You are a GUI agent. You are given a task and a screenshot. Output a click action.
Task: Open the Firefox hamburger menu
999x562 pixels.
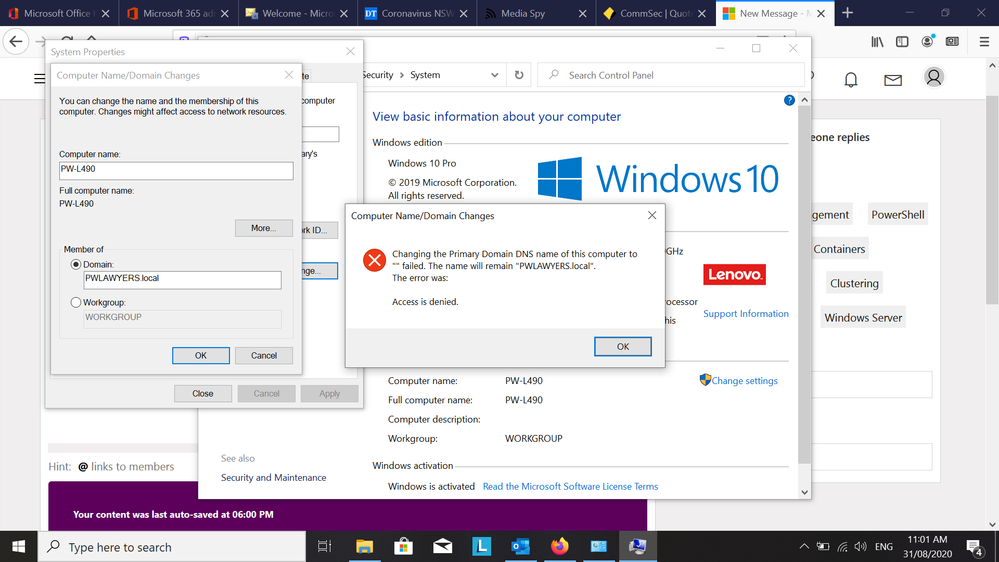[984, 42]
